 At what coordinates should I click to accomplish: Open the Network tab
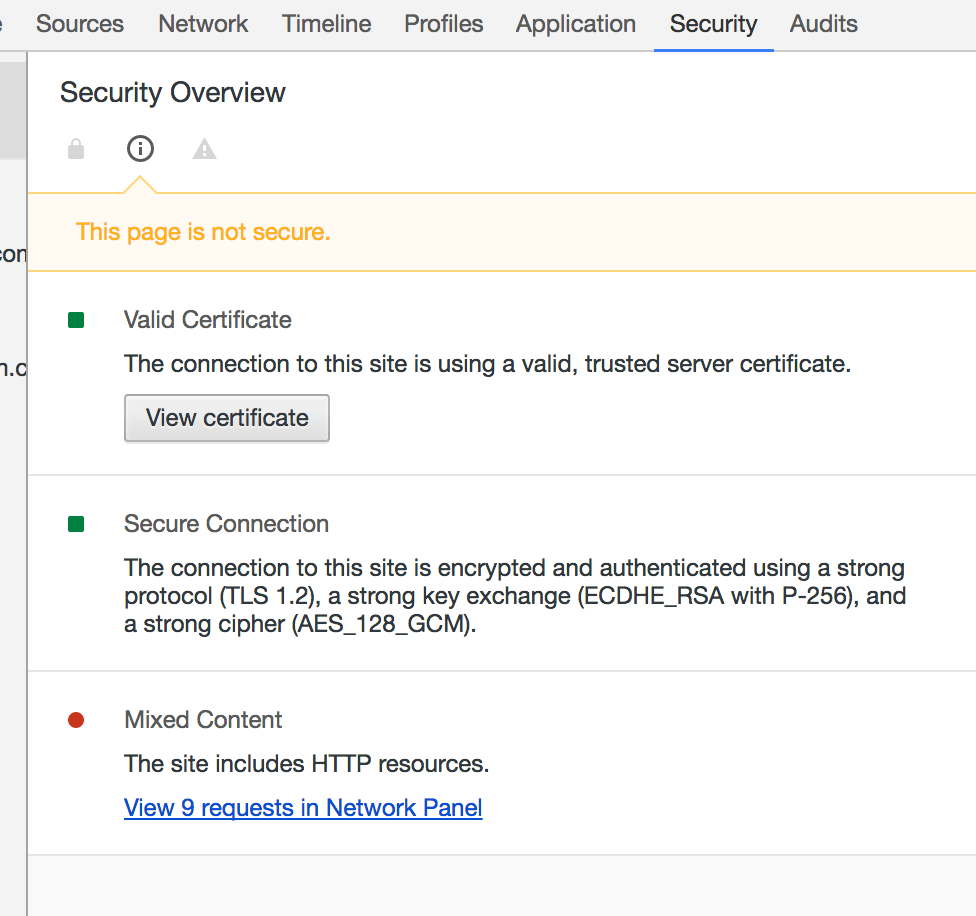tap(203, 24)
